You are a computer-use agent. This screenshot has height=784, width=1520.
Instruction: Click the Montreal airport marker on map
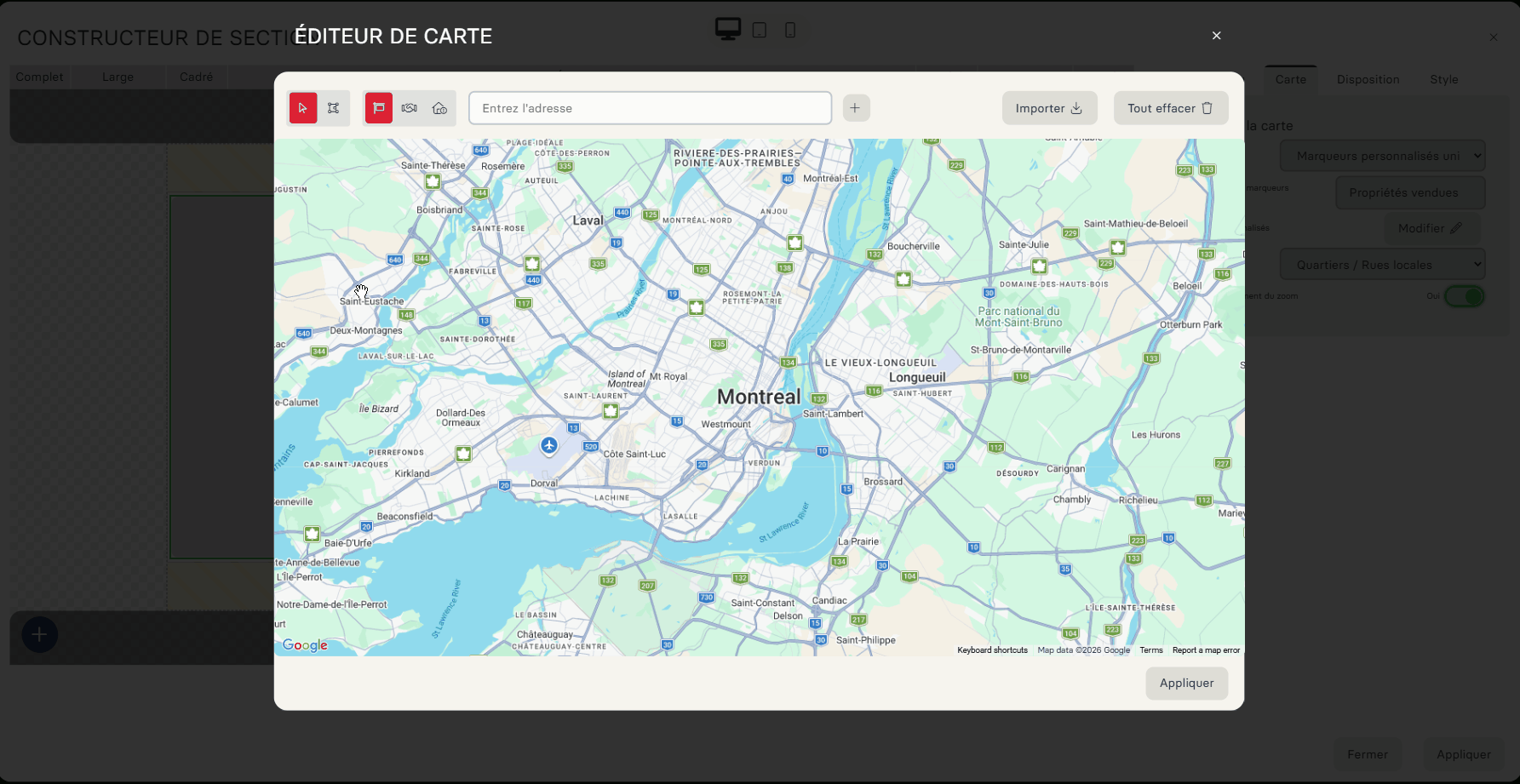pyautogui.click(x=549, y=445)
